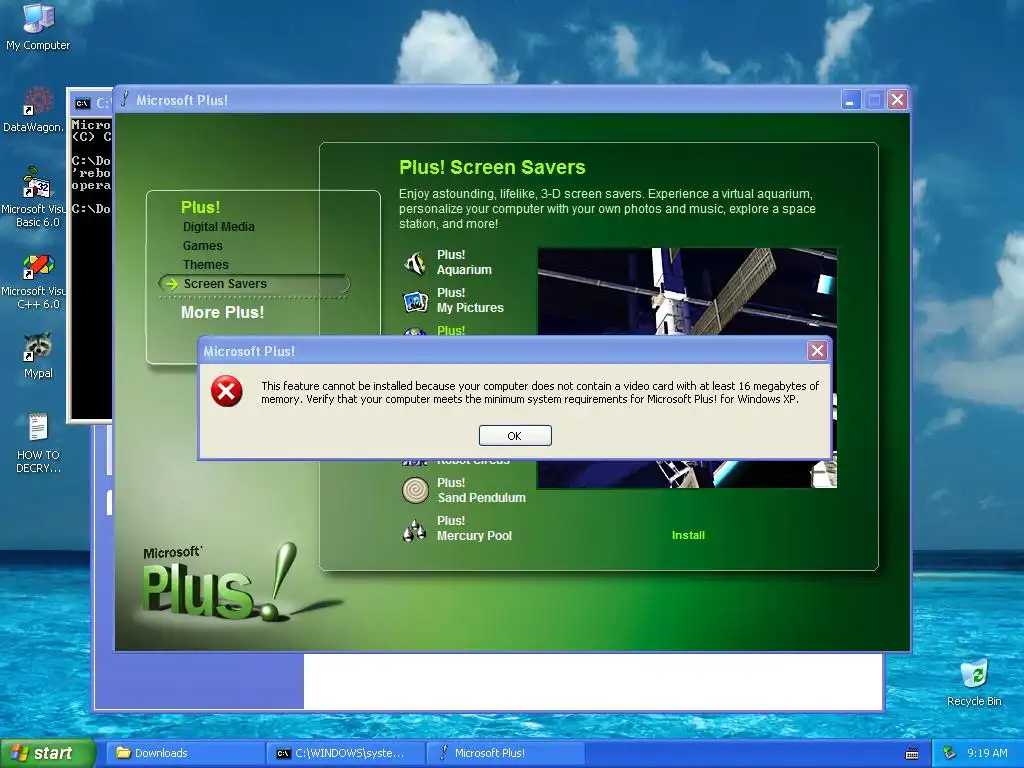Select Screen Savers menu entry
The image size is (1024, 768).
pyautogui.click(x=254, y=283)
